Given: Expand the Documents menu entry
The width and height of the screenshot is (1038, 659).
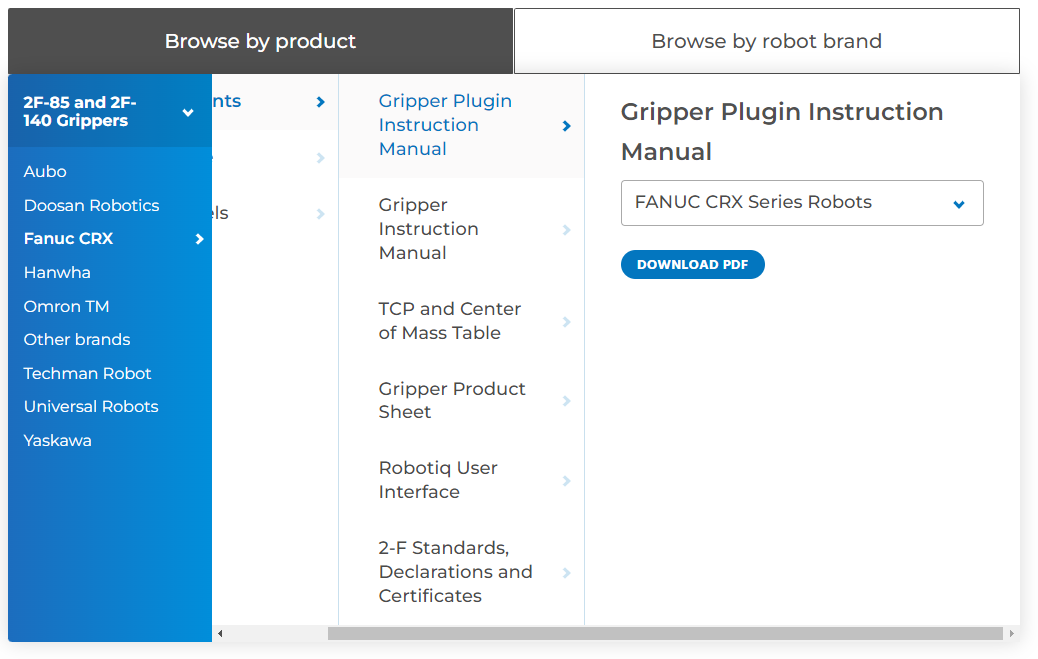Looking at the screenshot, I should [x=320, y=101].
